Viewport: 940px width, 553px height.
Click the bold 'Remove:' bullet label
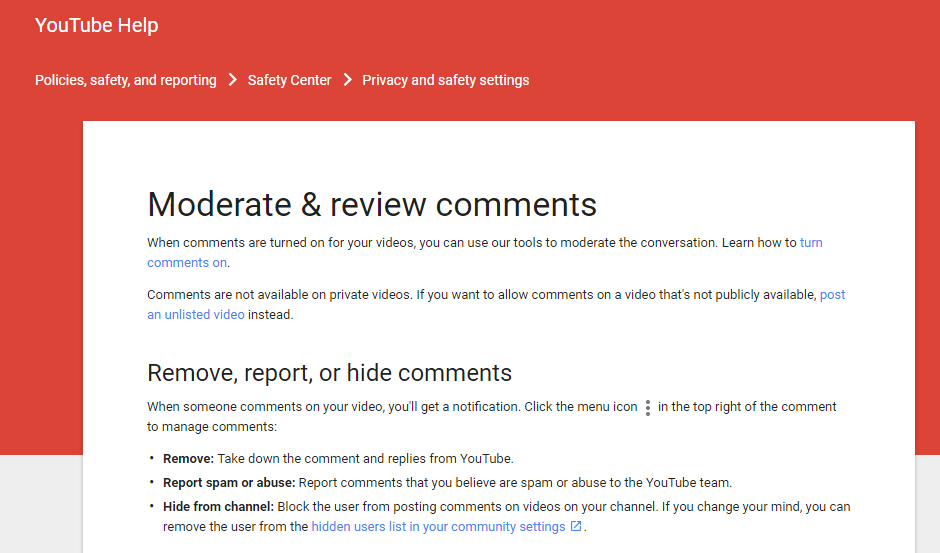coord(188,459)
